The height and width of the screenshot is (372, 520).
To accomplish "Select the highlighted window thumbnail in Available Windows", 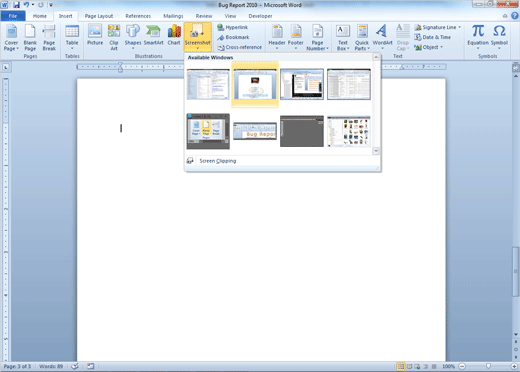I will click(255, 84).
